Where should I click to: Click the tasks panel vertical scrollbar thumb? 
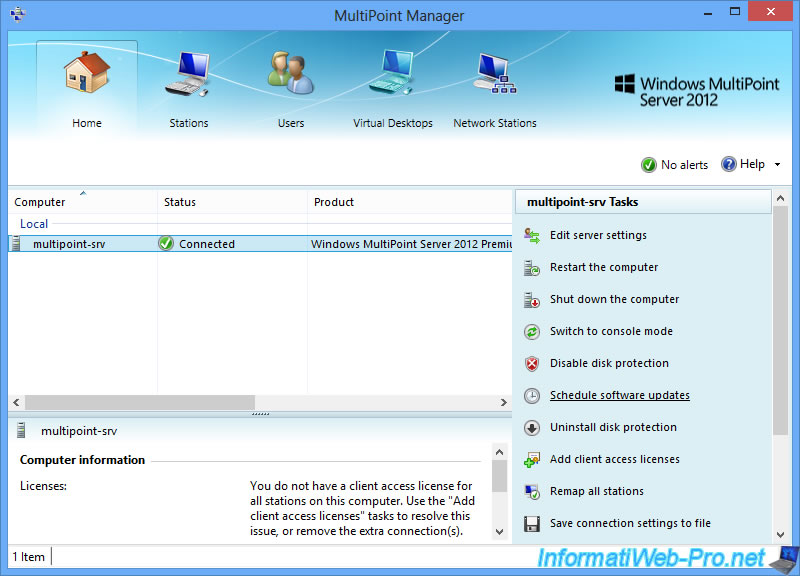coord(780,321)
